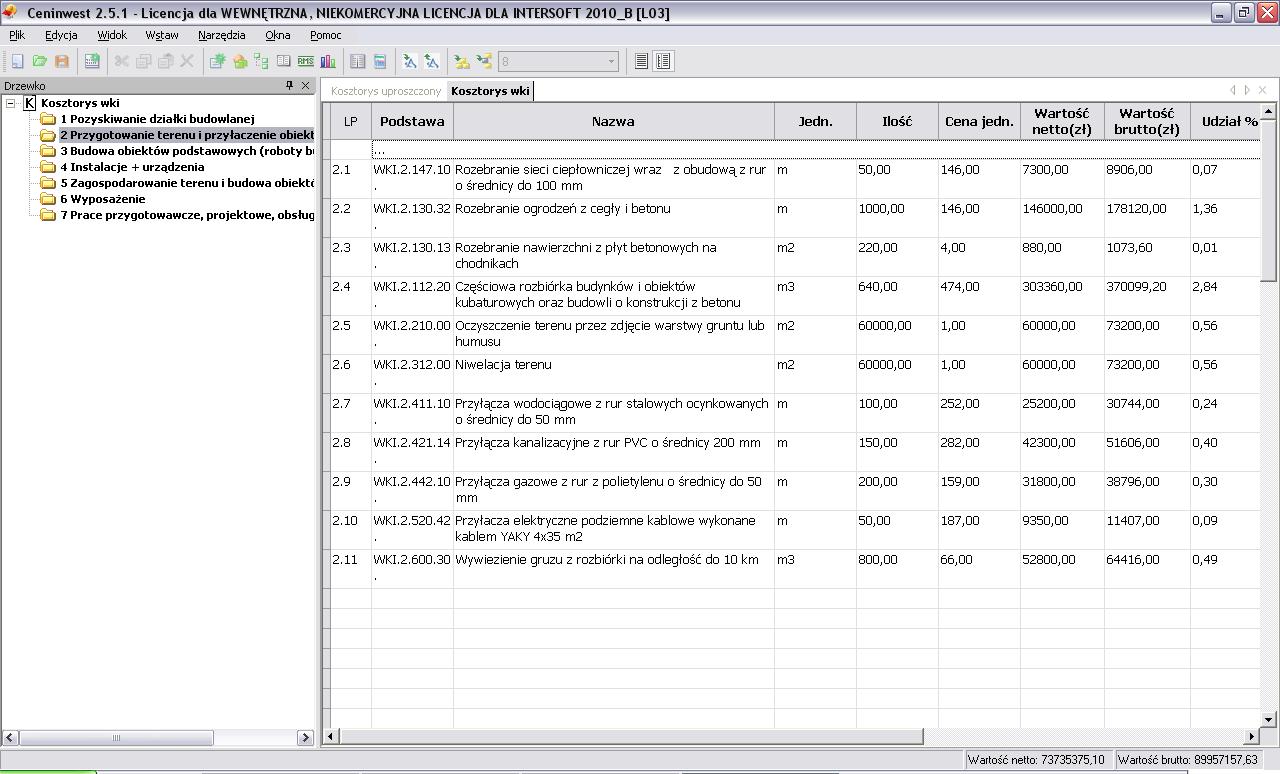This screenshot has height=774, width=1280.
Task: Click the yellow house objects icon
Action: [239, 61]
